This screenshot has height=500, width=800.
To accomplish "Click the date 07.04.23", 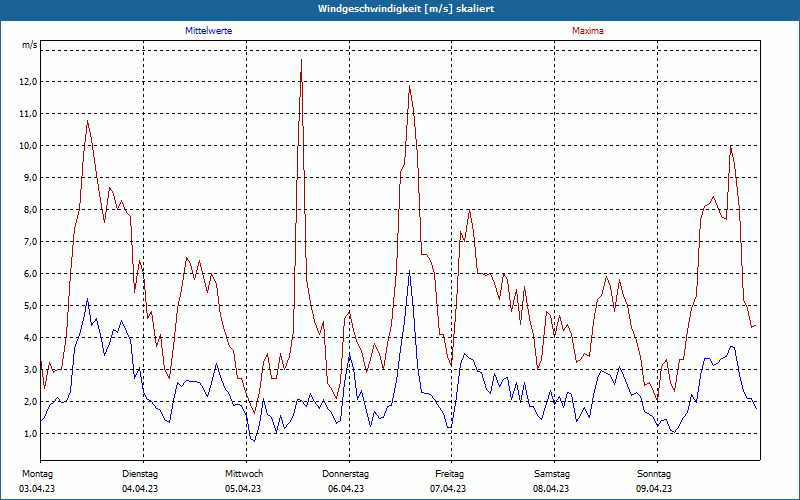I will [448, 489].
